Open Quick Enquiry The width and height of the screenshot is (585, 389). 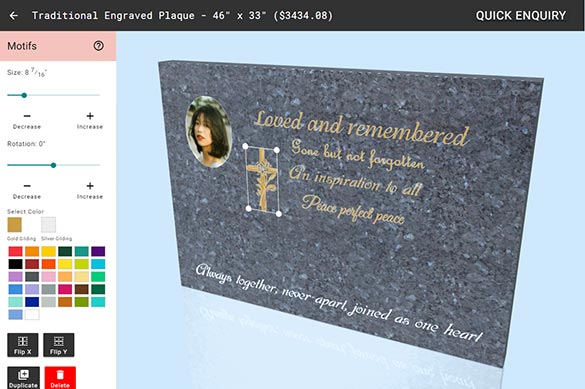(520, 16)
